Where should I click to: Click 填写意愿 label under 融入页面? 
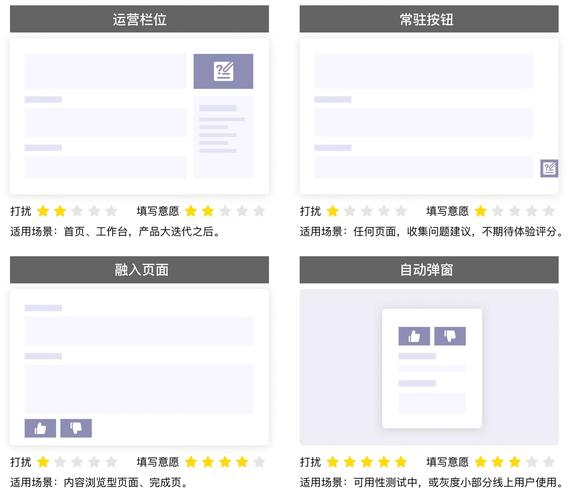158,462
